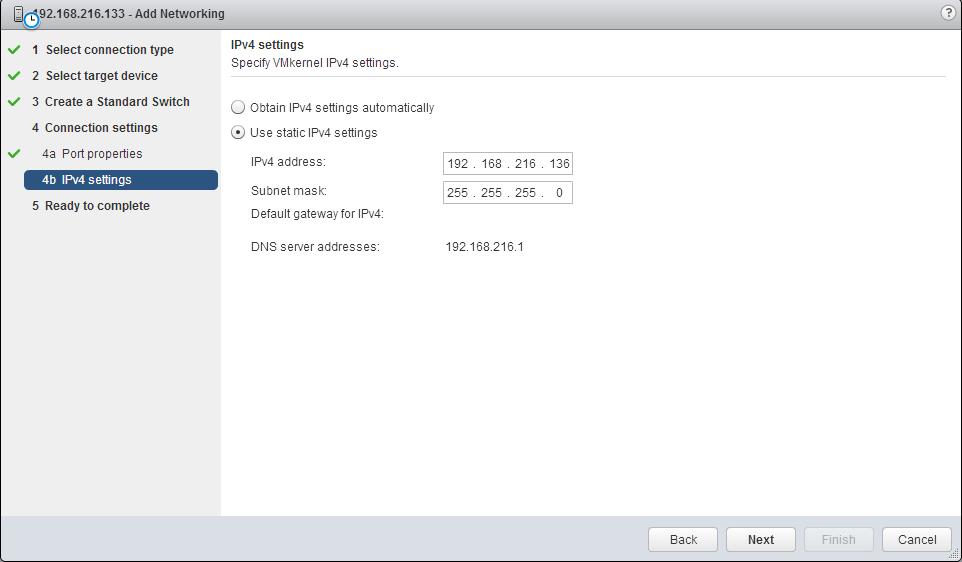Image resolution: width=962 pixels, height=562 pixels.
Task: Click subnet mask first octet 255
Action: pyautogui.click(x=458, y=193)
